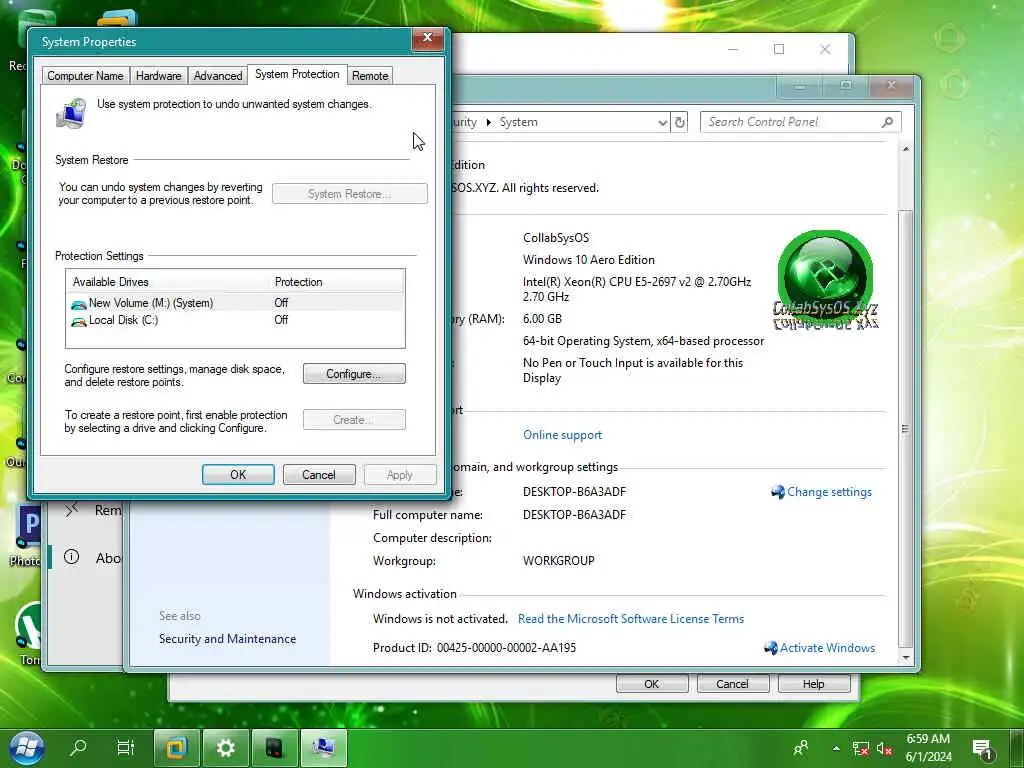Open Security and Maintenance link
The width and height of the screenshot is (1024, 768).
(227, 639)
